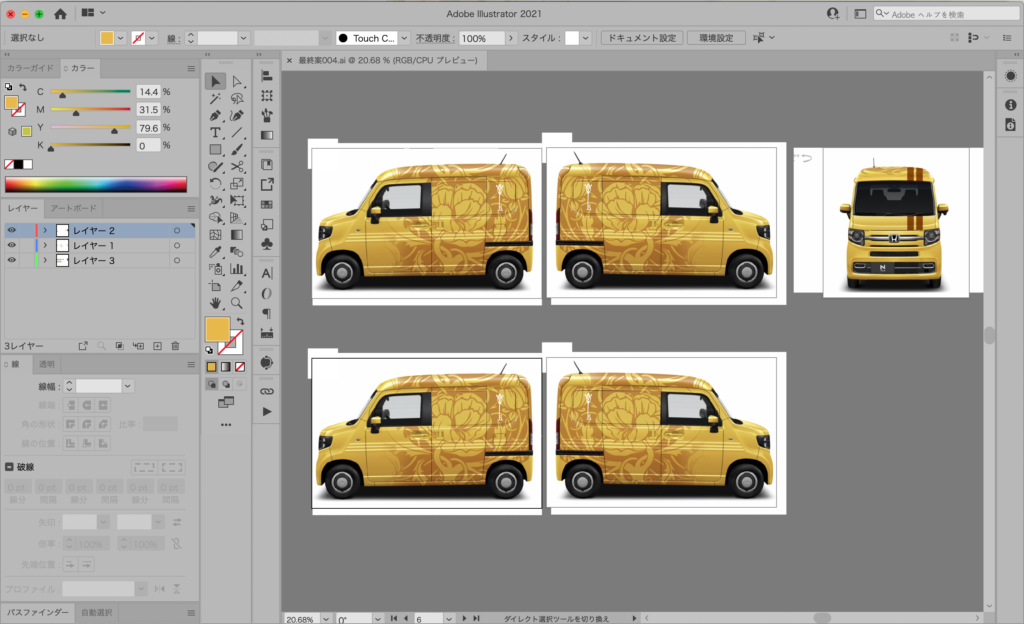Select the Direct Selection tool
Image resolution: width=1024 pixels, height=624 pixels.
point(237,81)
